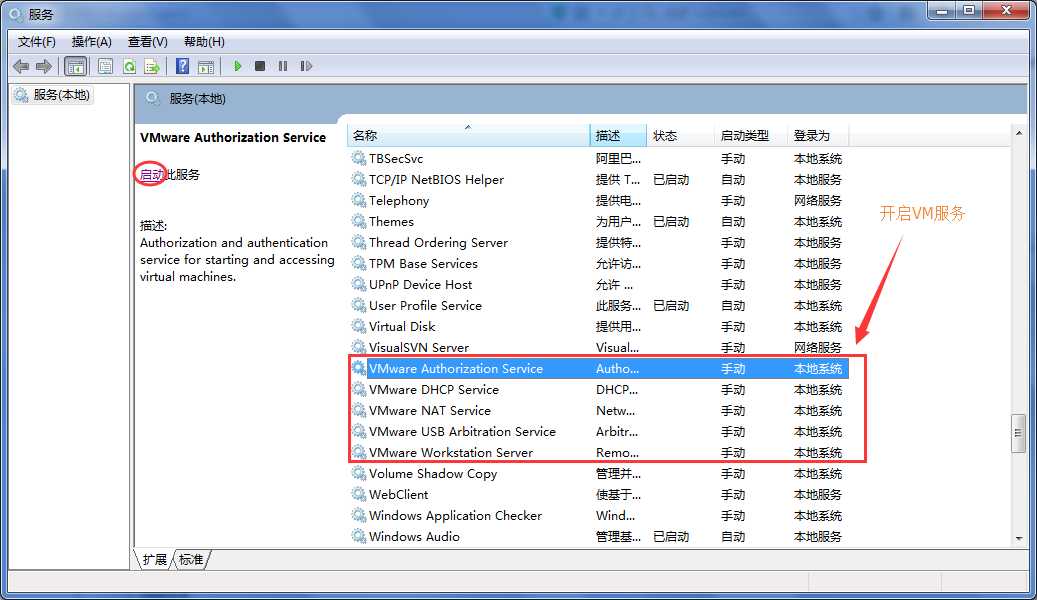Open the Properties toolbar icon
This screenshot has height=600, width=1037.
coord(105,66)
